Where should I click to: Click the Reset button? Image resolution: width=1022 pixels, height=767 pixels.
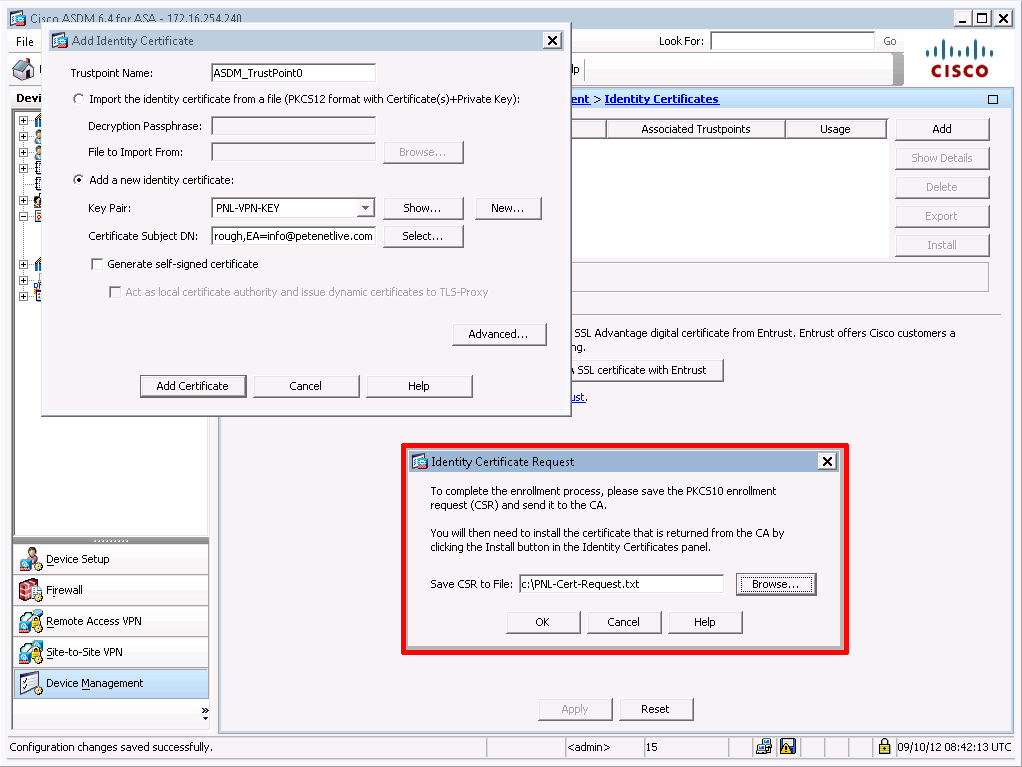coord(656,709)
